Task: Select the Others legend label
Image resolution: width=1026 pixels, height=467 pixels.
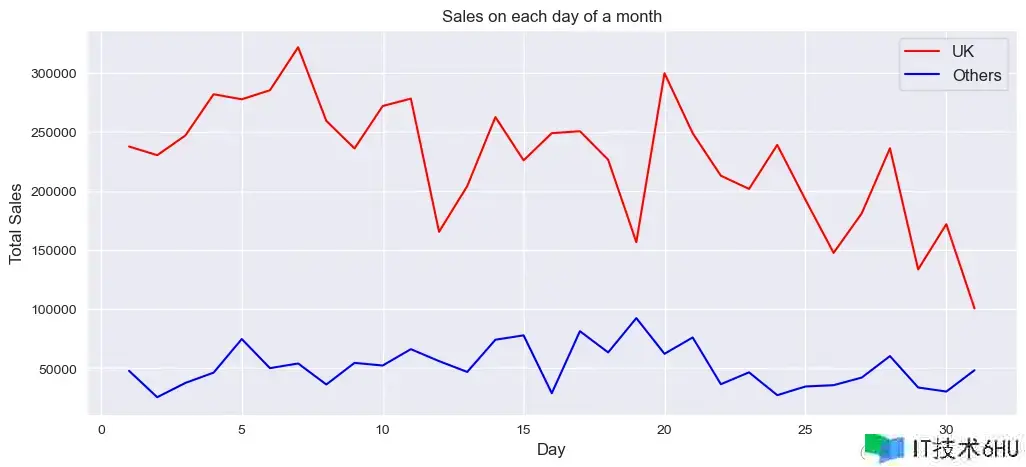Action: 977,76
